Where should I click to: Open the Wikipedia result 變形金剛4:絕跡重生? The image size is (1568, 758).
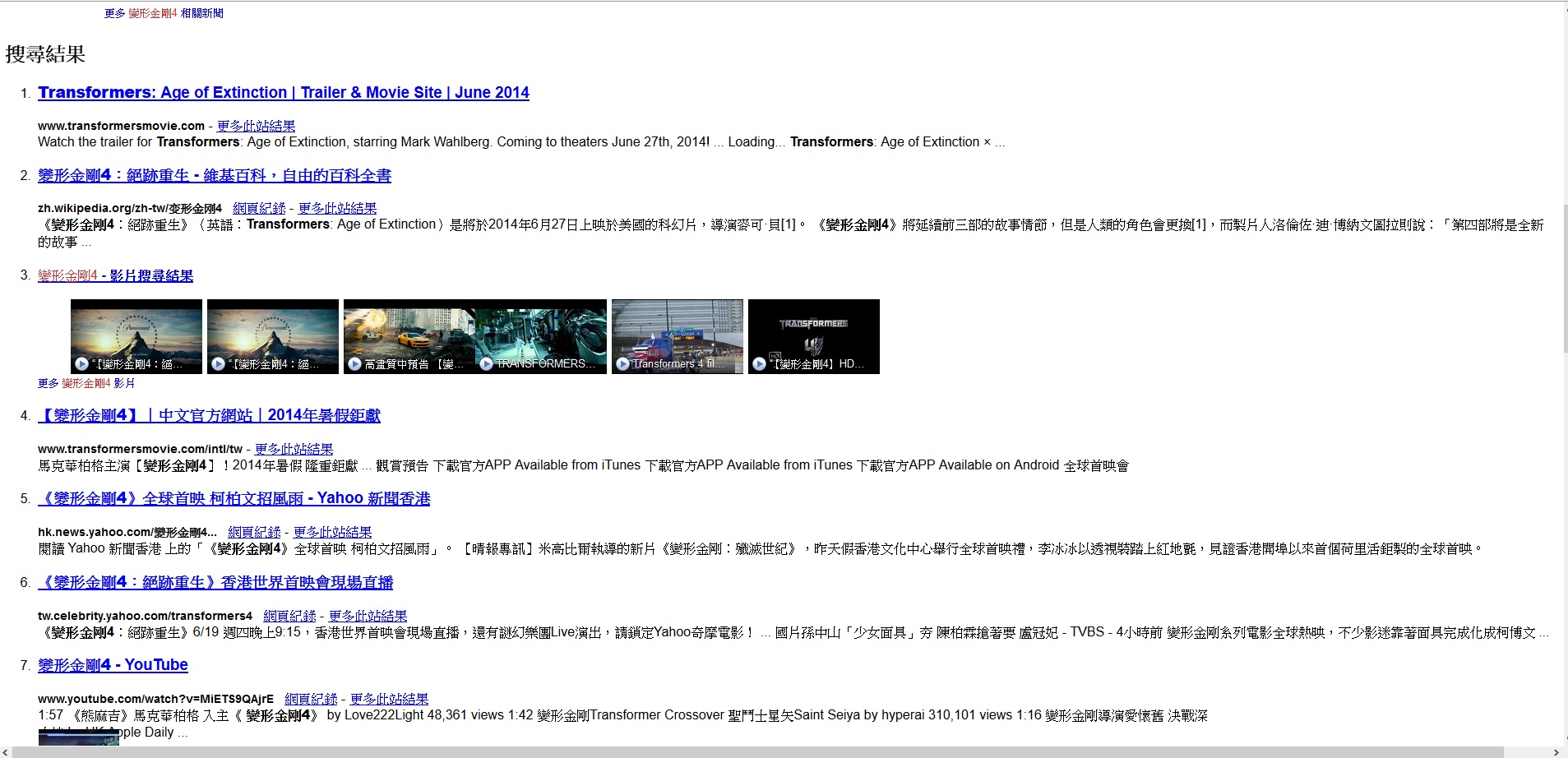(x=215, y=176)
